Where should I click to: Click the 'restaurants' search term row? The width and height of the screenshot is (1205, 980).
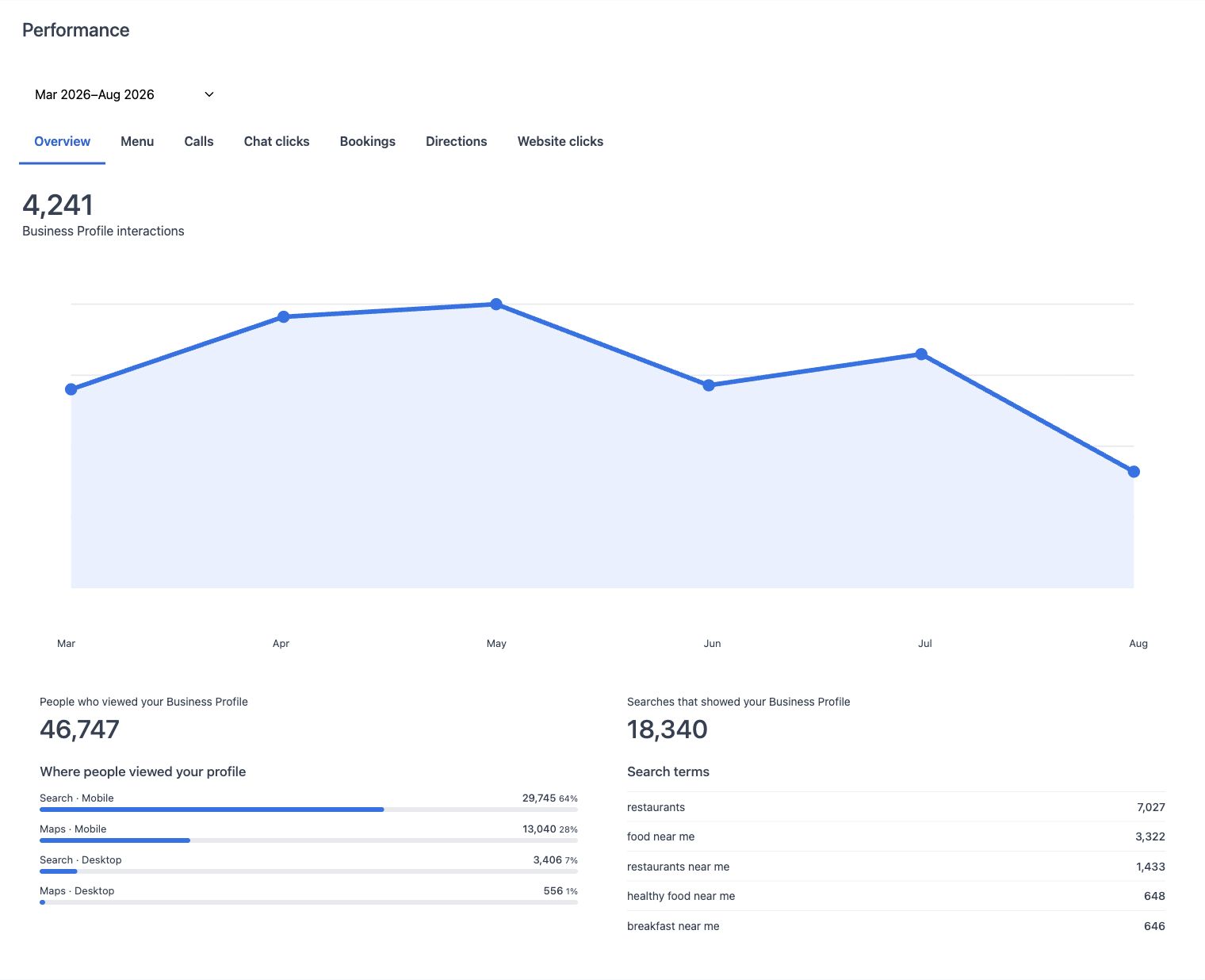pyautogui.click(x=896, y=807)
